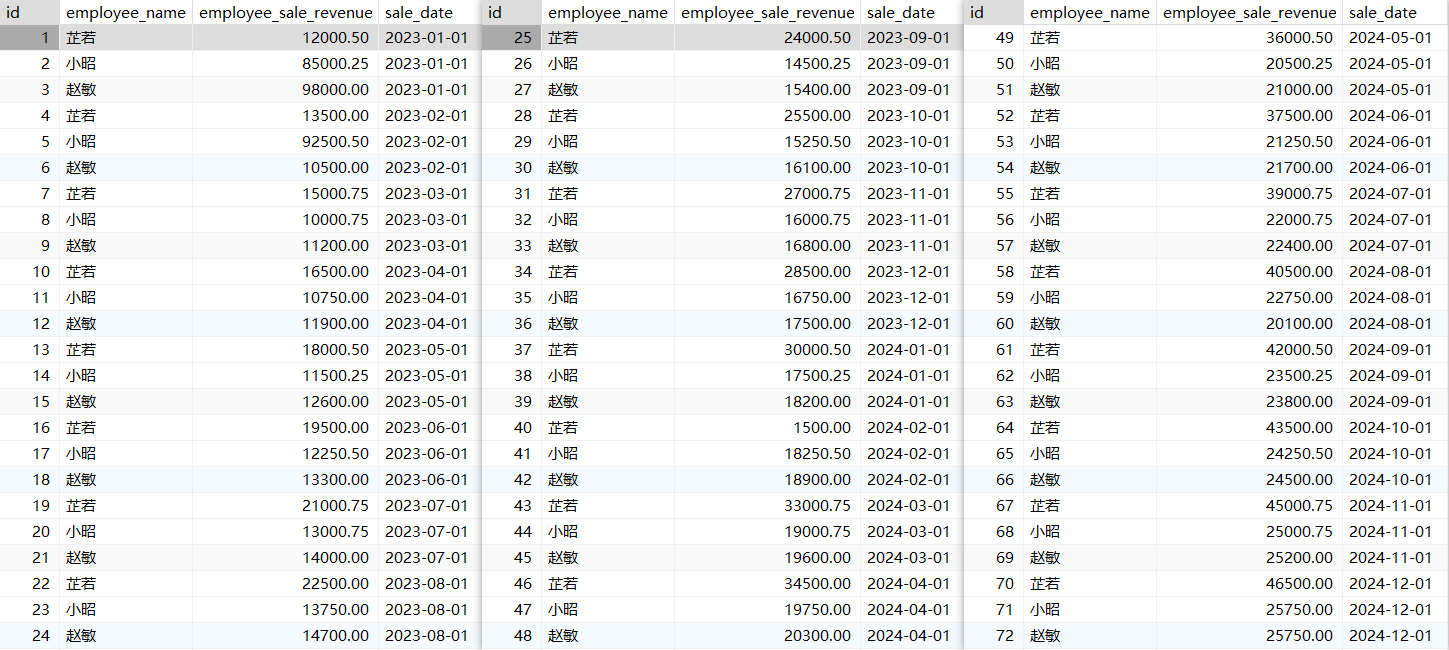Click sale_date 2023-03-01 in row id 9
The image size is (1449, 650).
(426, 245)
